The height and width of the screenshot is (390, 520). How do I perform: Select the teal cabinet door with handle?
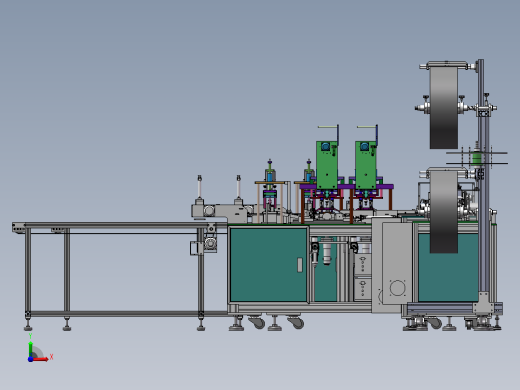point(268,265)
